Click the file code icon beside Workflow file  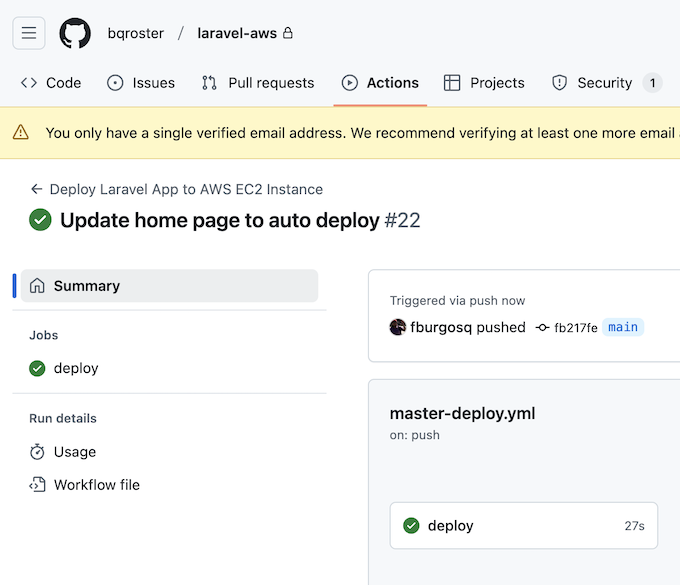(37, 485)
